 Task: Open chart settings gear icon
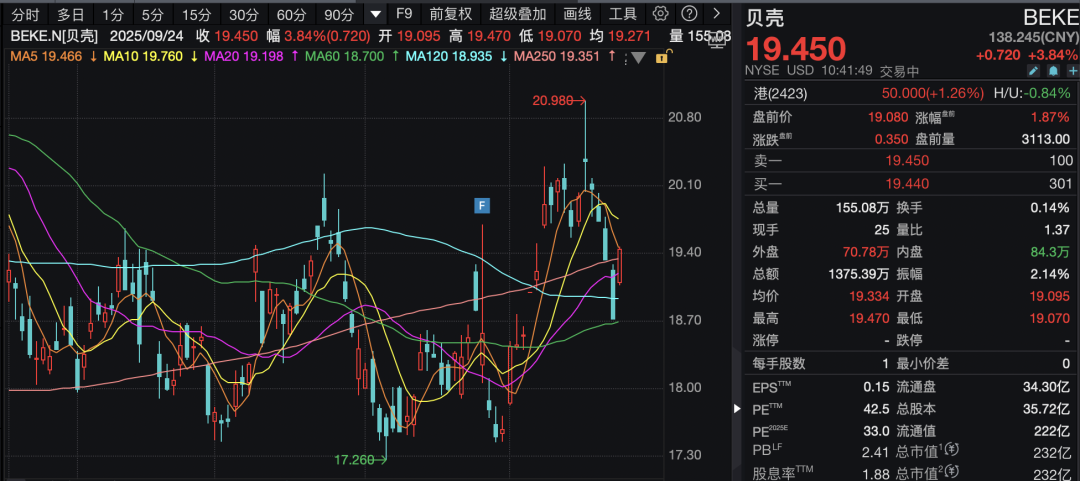[660, 14]
